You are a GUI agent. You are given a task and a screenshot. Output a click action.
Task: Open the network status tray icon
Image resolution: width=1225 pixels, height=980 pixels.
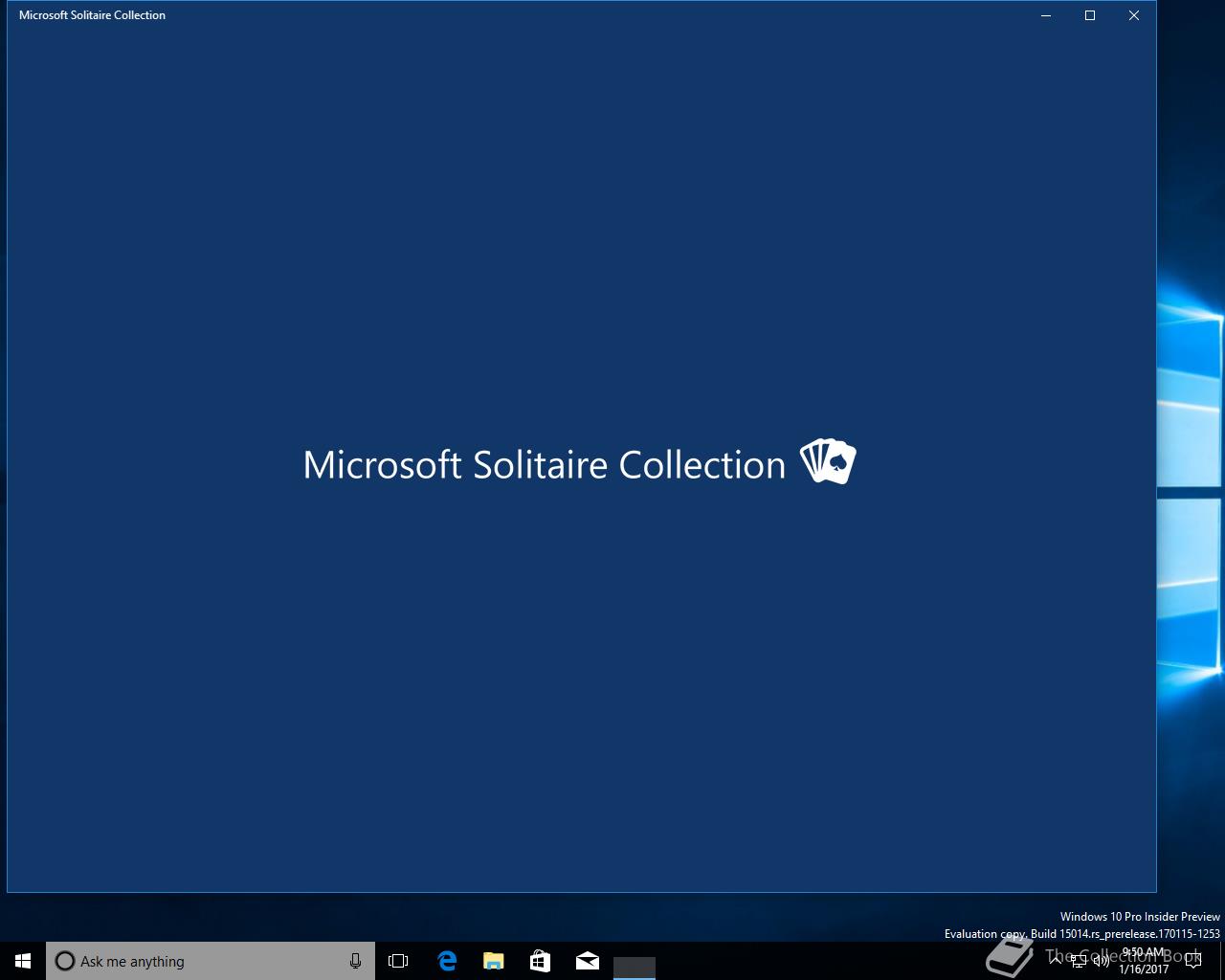(x=1079, y=961)
